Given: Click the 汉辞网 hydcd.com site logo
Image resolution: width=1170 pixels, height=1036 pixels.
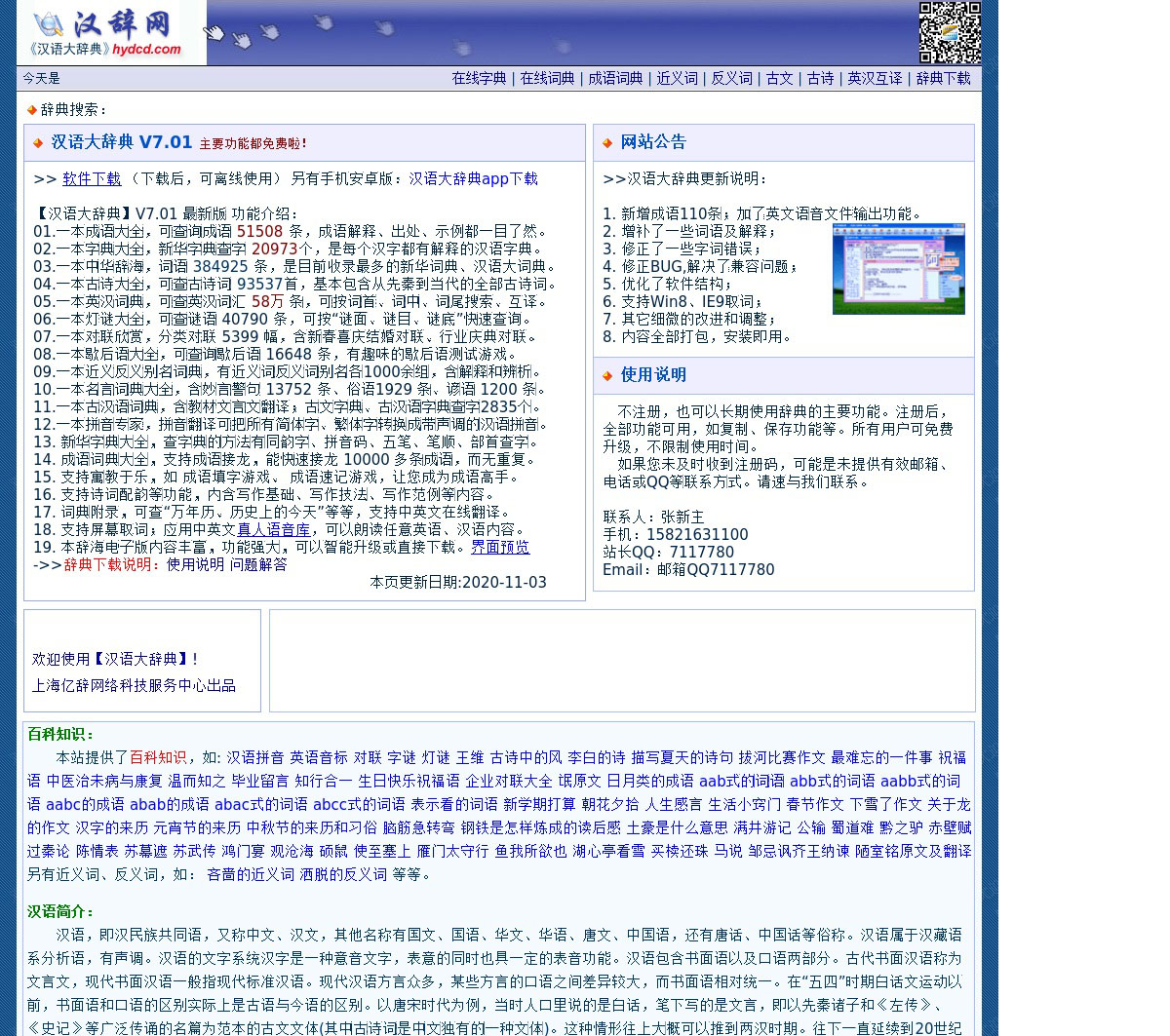Looking at the screenshot, I should tap(111, 33).
